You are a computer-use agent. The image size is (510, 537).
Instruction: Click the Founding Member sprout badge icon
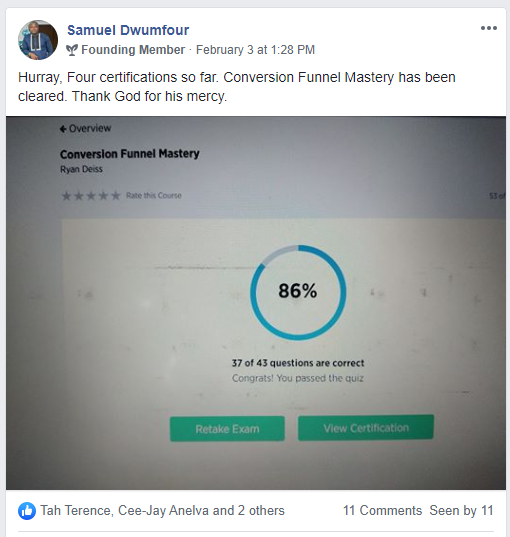(x=72, y=50)
